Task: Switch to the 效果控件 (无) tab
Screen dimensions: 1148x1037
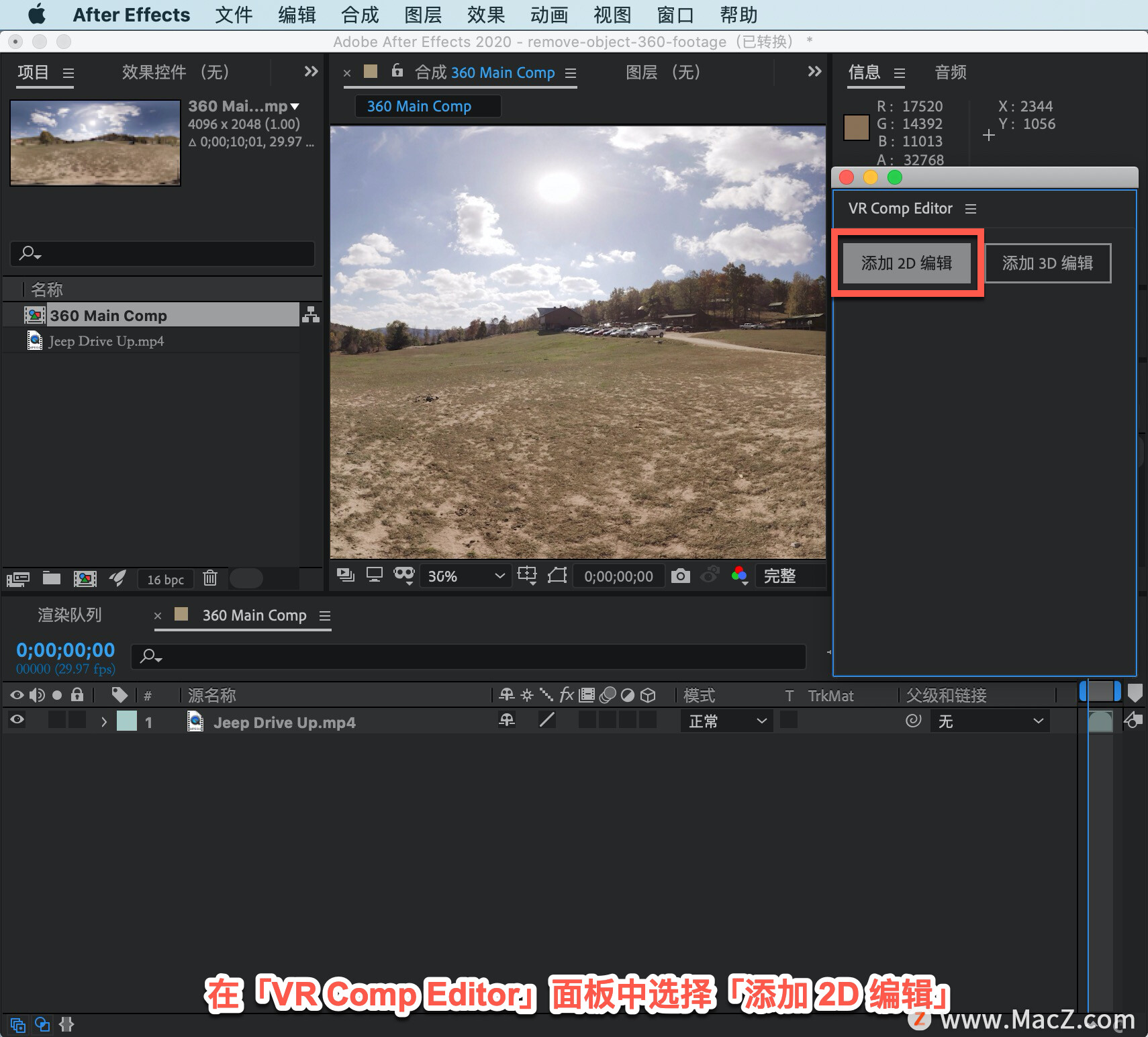Action: pos(176,72)
